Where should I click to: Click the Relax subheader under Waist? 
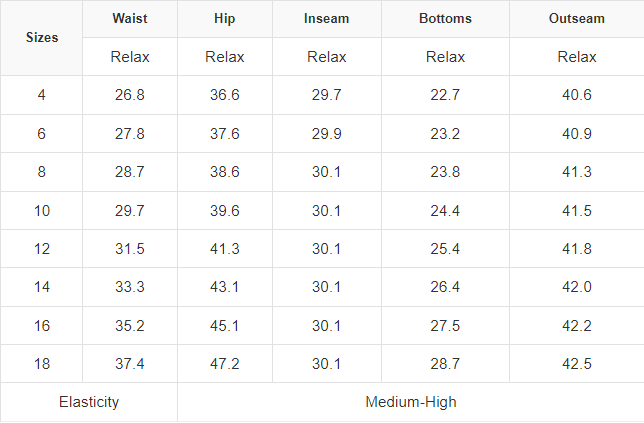coord(130,57)
